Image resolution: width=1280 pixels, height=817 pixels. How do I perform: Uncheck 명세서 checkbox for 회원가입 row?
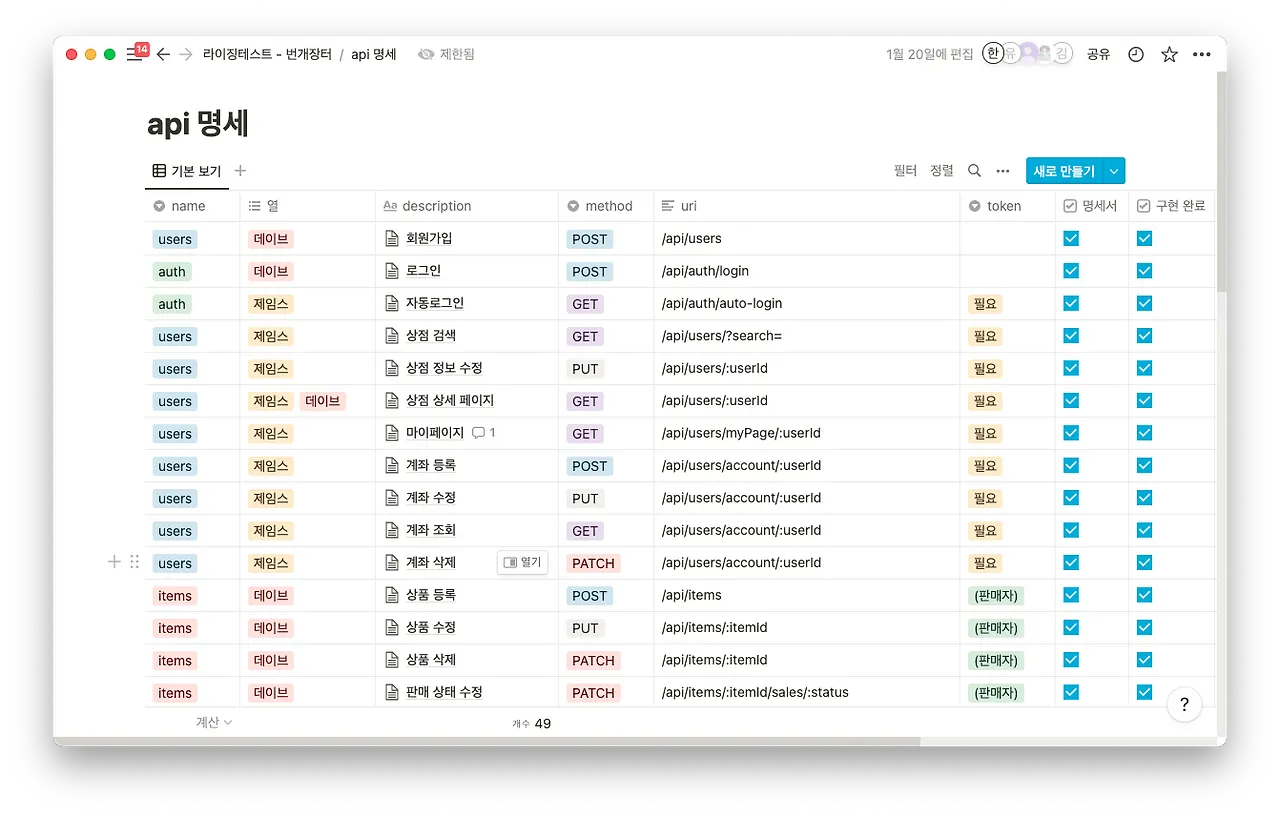tap(1071, 239)
